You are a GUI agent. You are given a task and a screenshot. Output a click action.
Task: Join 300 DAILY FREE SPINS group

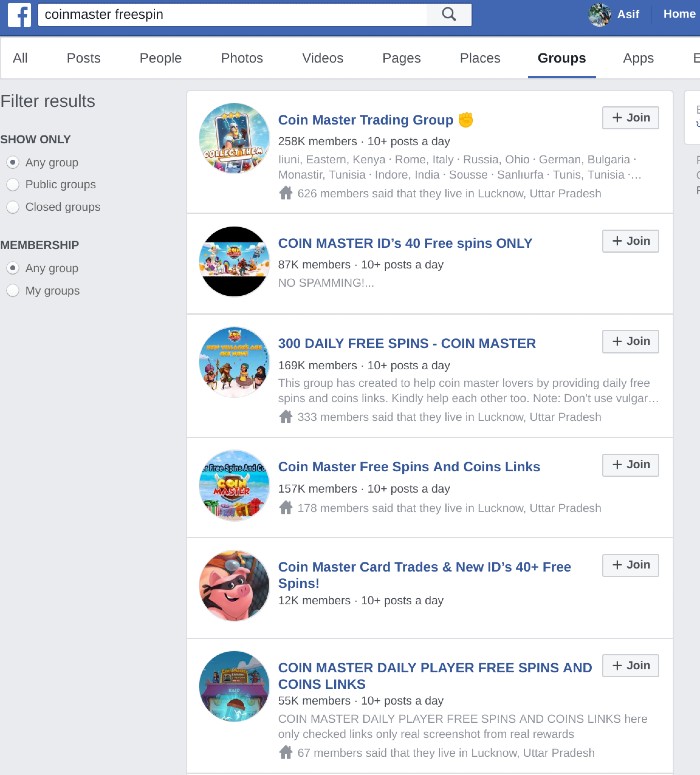[x=630, y=342]
